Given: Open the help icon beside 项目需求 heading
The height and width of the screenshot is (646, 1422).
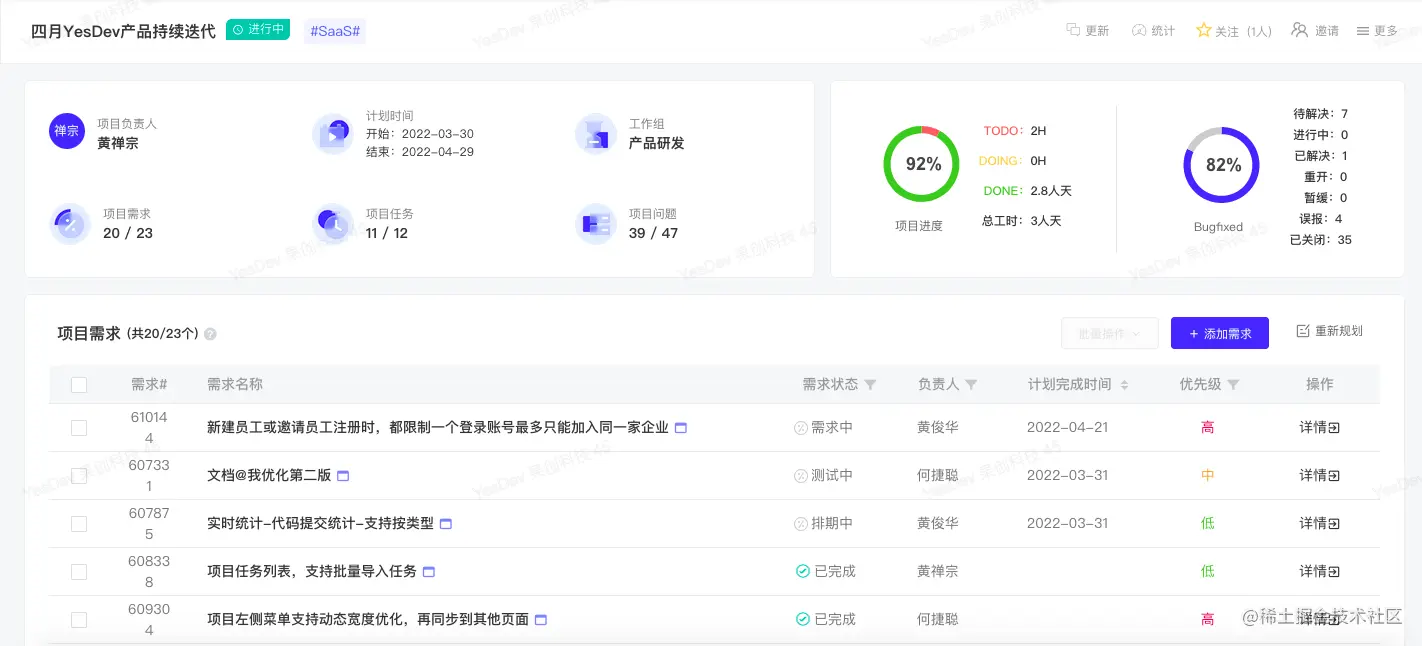Looking at the screenshot, I should (210, 333).
